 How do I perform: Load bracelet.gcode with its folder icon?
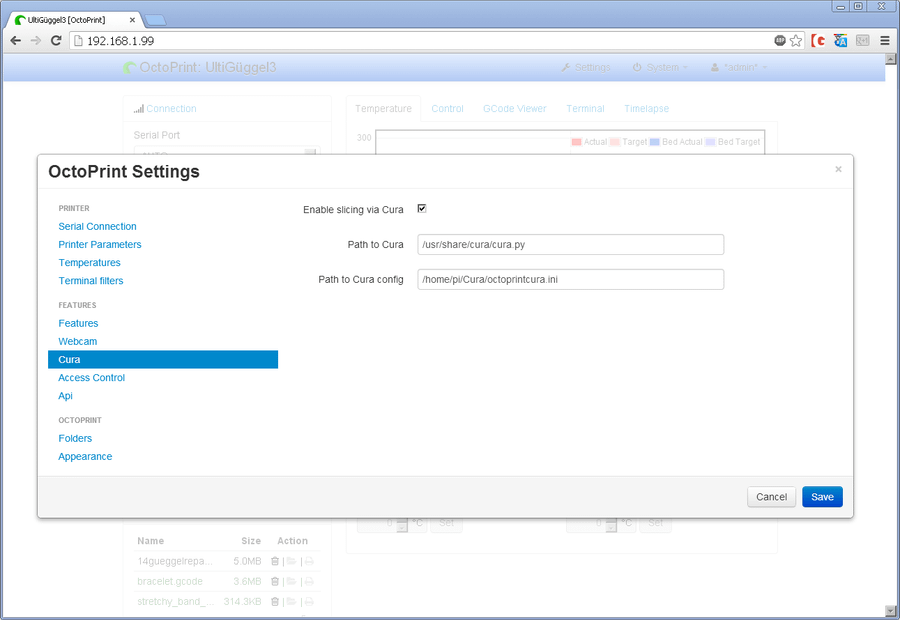[x=292, y=582]
